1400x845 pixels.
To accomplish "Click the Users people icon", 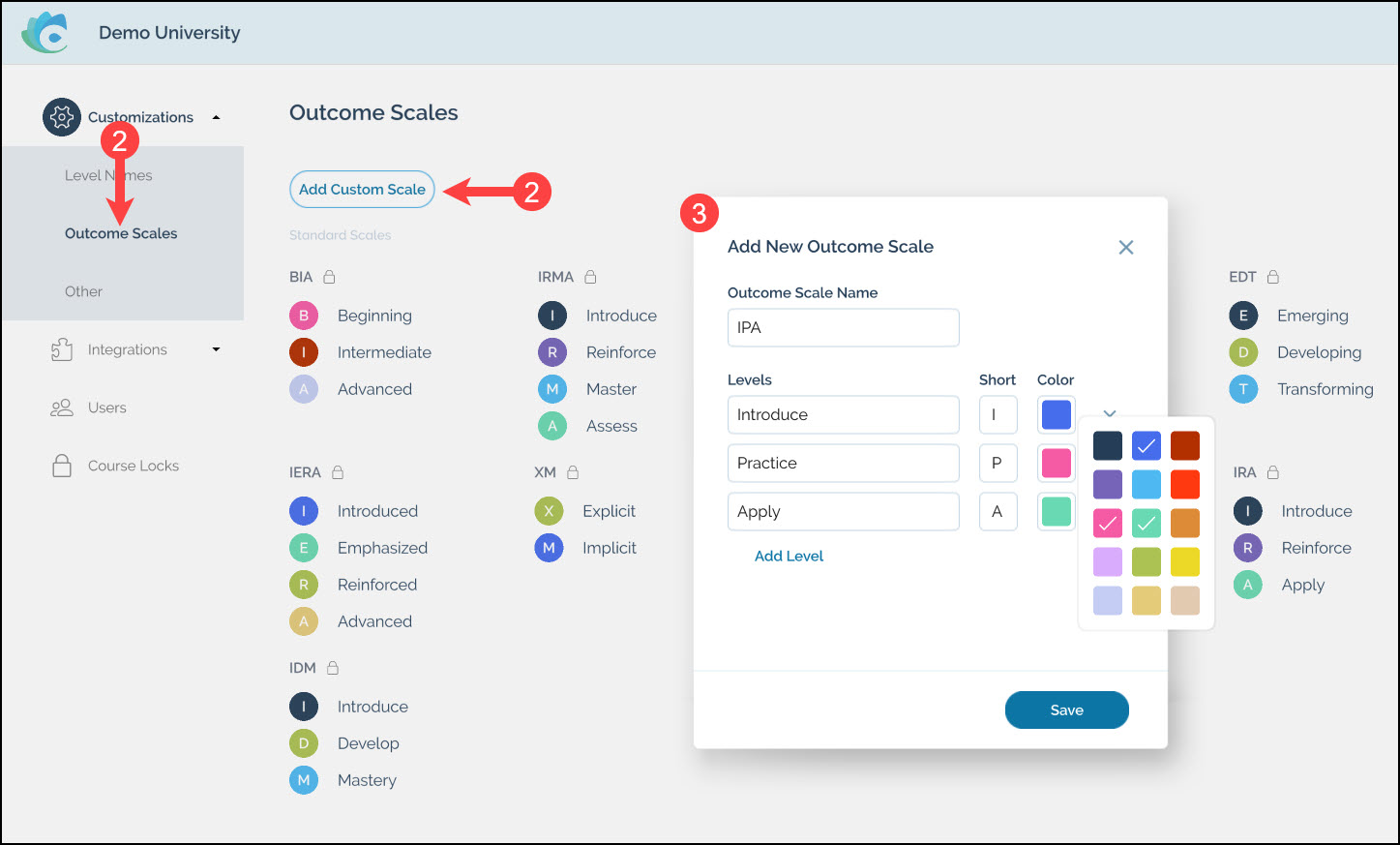I will coord(62,407).
